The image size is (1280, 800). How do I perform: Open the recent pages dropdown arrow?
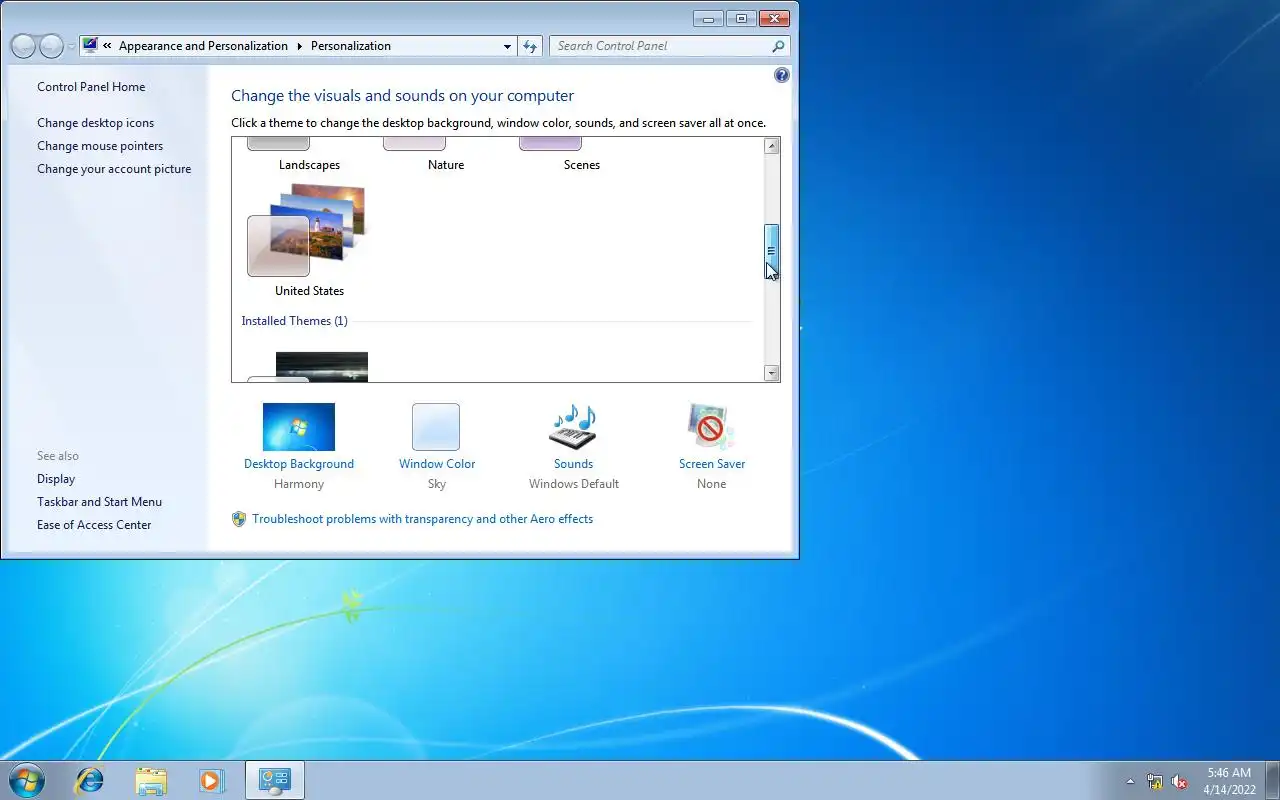[x=71, y=47]
